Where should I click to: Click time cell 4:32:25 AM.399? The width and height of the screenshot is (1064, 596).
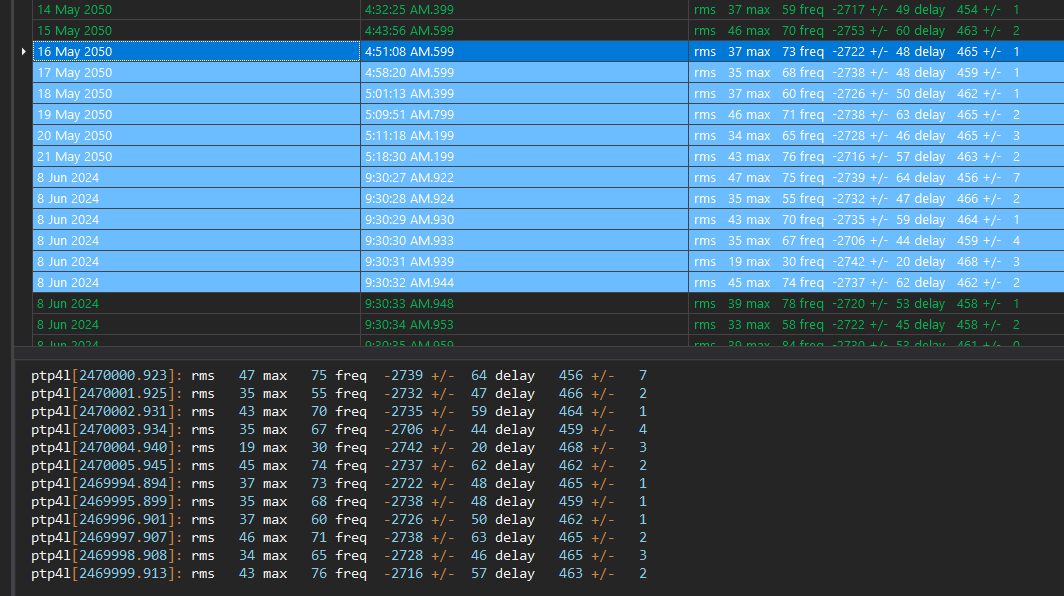point(525,10)
